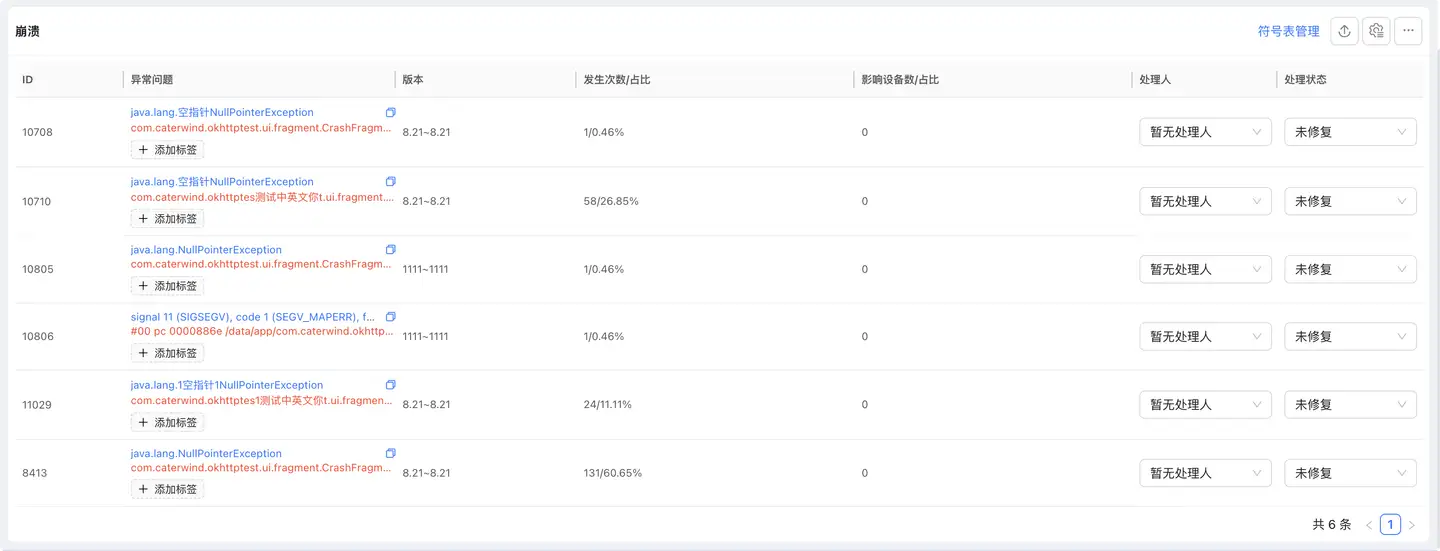
Task: Open handler dropdown in row 8413
Action: pyautogui.click(x=1205, y=473)
